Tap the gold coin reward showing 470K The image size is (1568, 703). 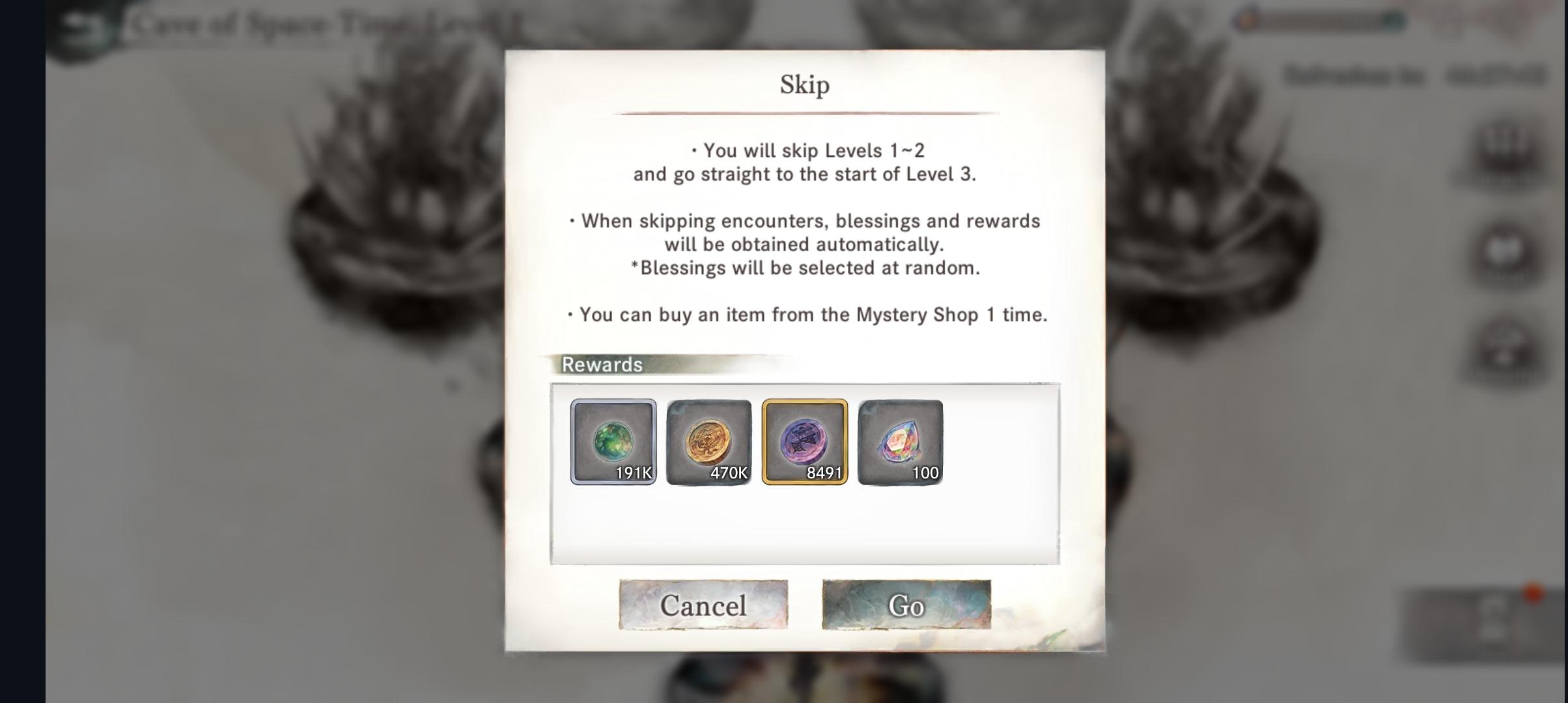(709, 442)
